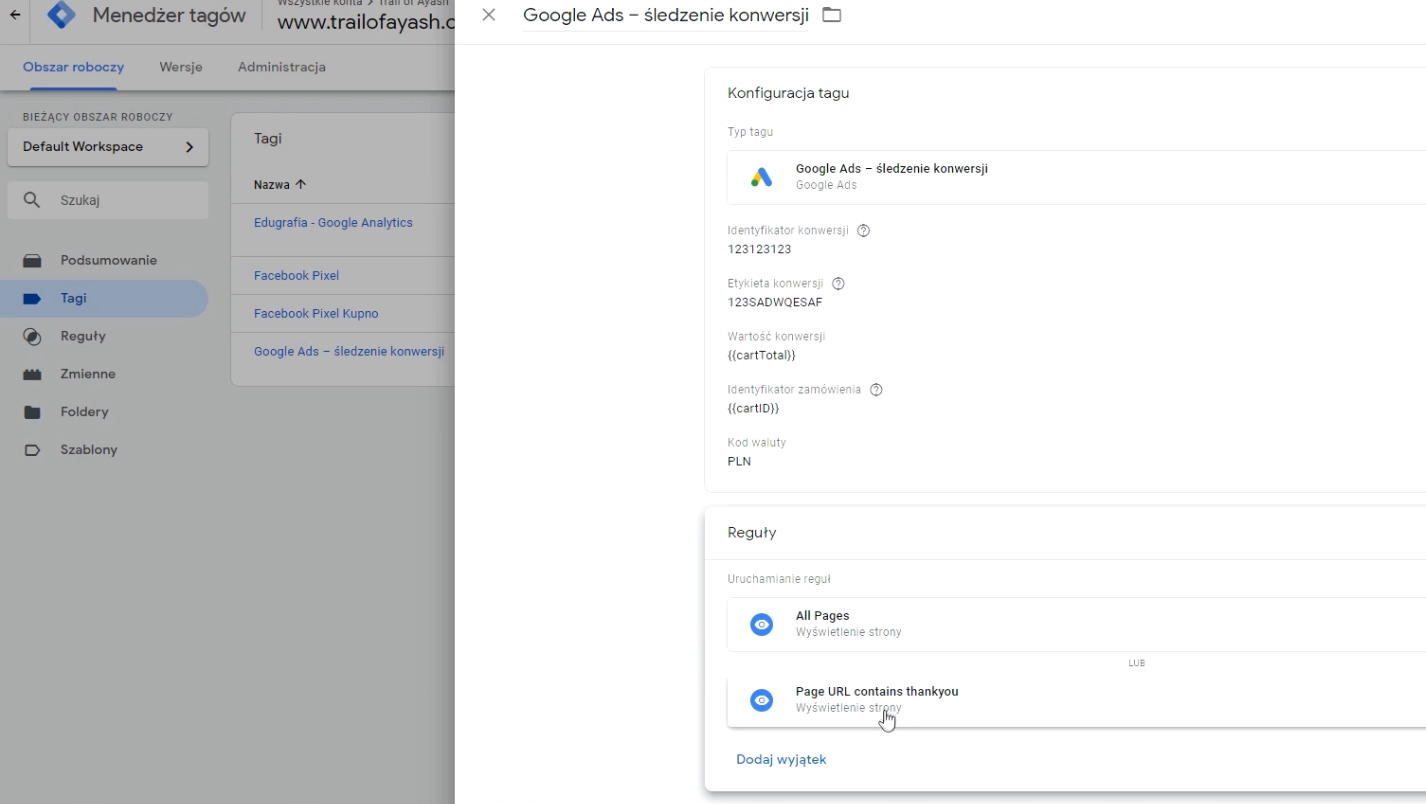Open help for Etykieta konwersji
Viewport: 1426px width, 804px height.
839,283
